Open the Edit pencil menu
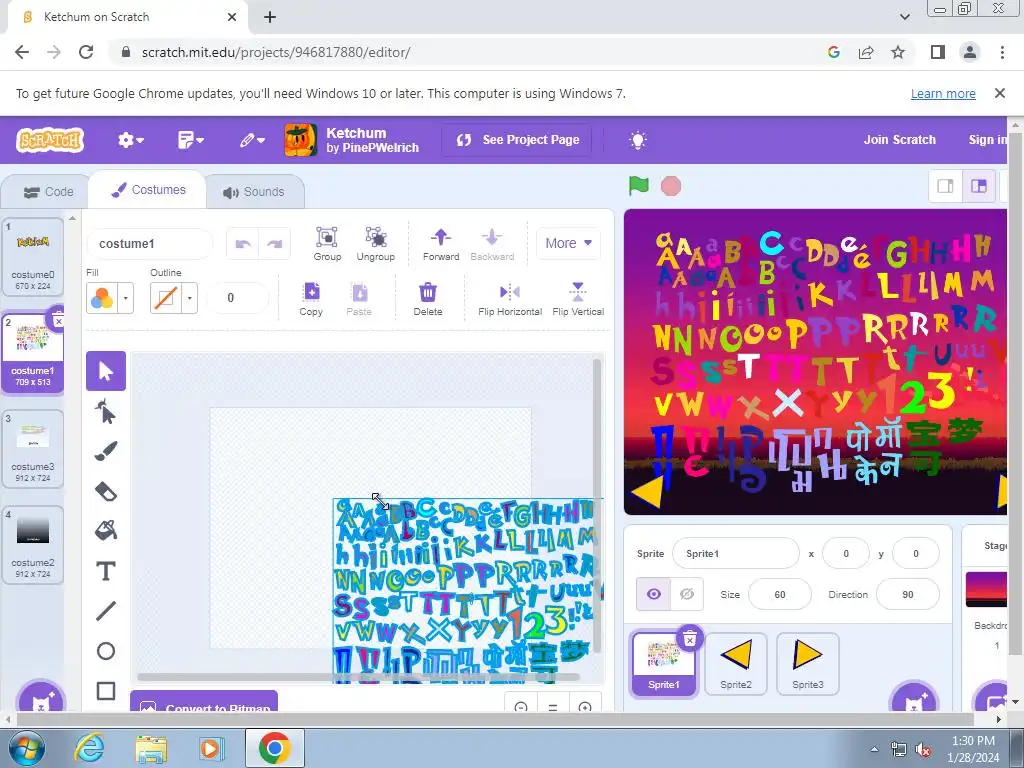The image size is (1024, 768). tap(251, 140)
